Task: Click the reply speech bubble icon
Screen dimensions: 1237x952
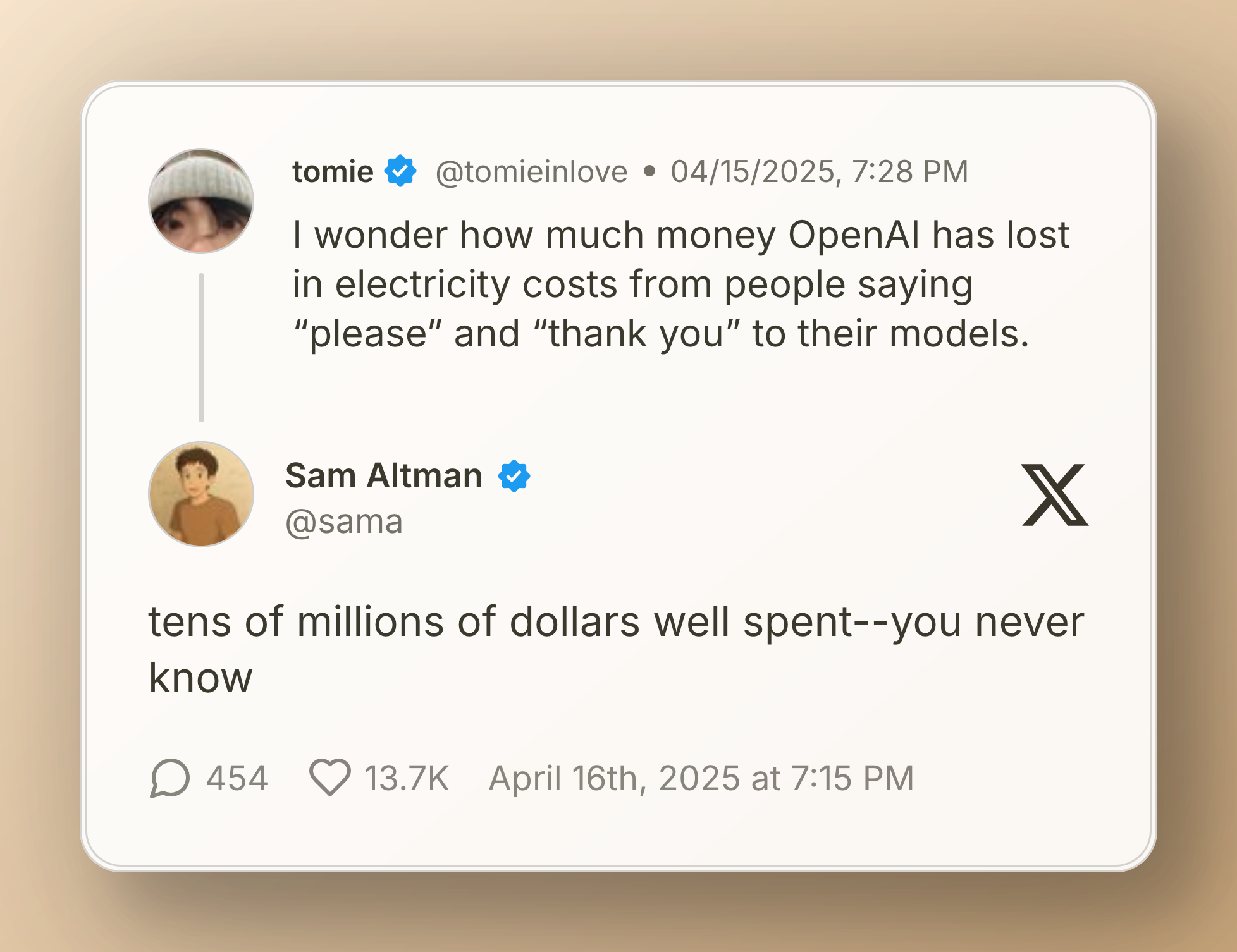Action: (x=170, y=778)
